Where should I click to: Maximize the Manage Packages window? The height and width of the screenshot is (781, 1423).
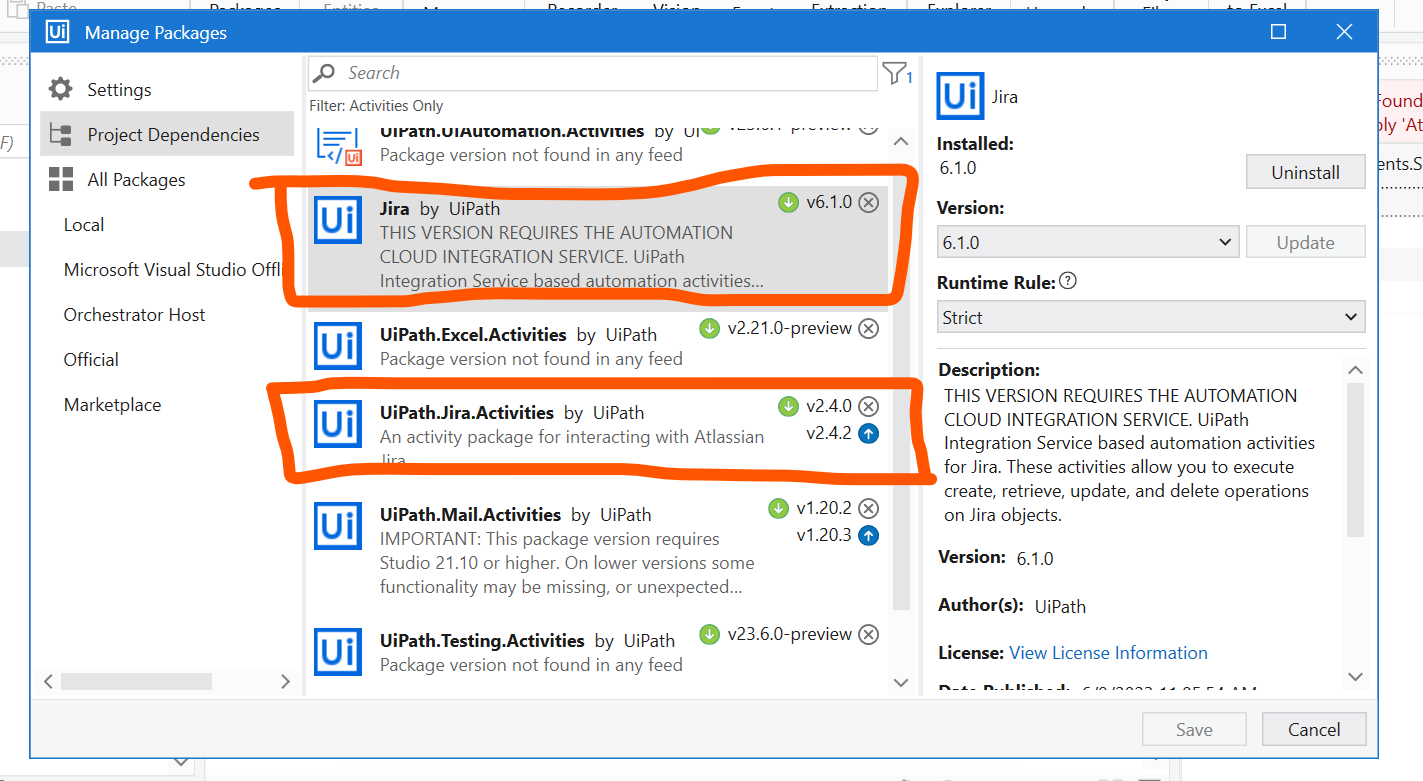pyautogui.click(x=1278, y=32)
